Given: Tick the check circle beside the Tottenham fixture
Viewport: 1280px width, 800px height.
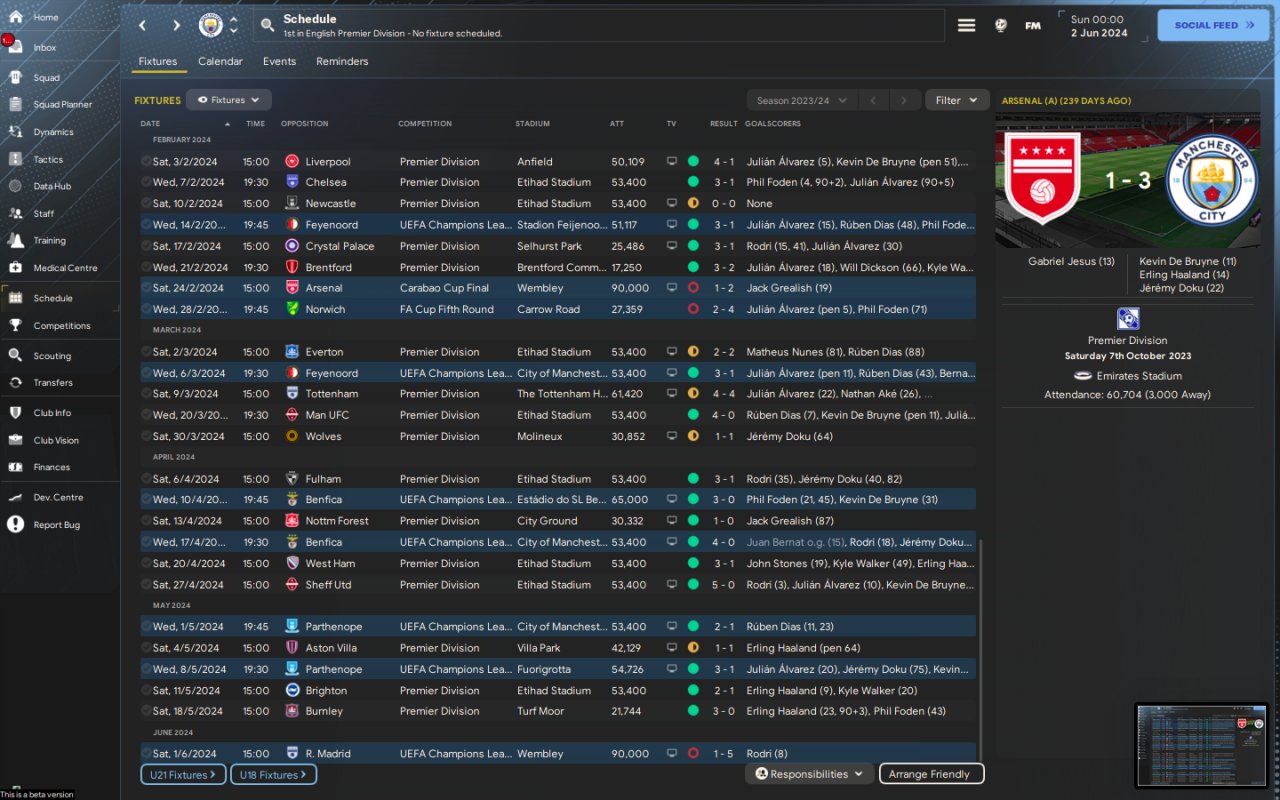Looking at the screenshot, I should click(146, 394).
